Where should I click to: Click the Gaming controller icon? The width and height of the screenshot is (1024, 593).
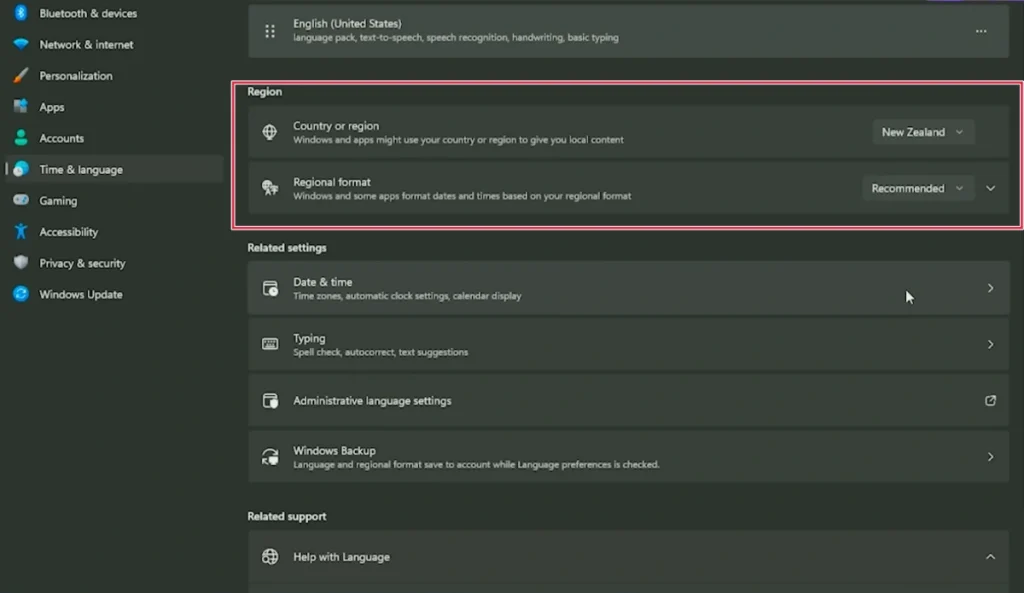click(x=21, y=200)
